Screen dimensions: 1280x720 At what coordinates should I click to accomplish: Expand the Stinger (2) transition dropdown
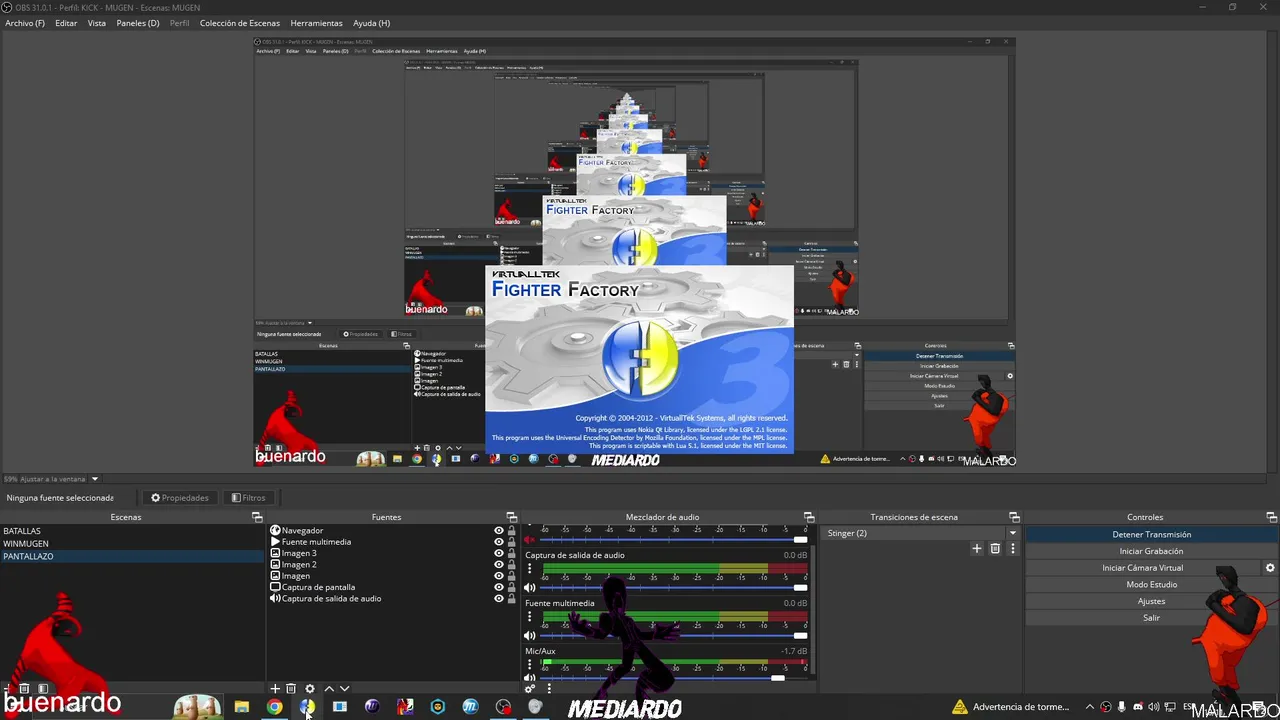click(x=1012, y=533)
